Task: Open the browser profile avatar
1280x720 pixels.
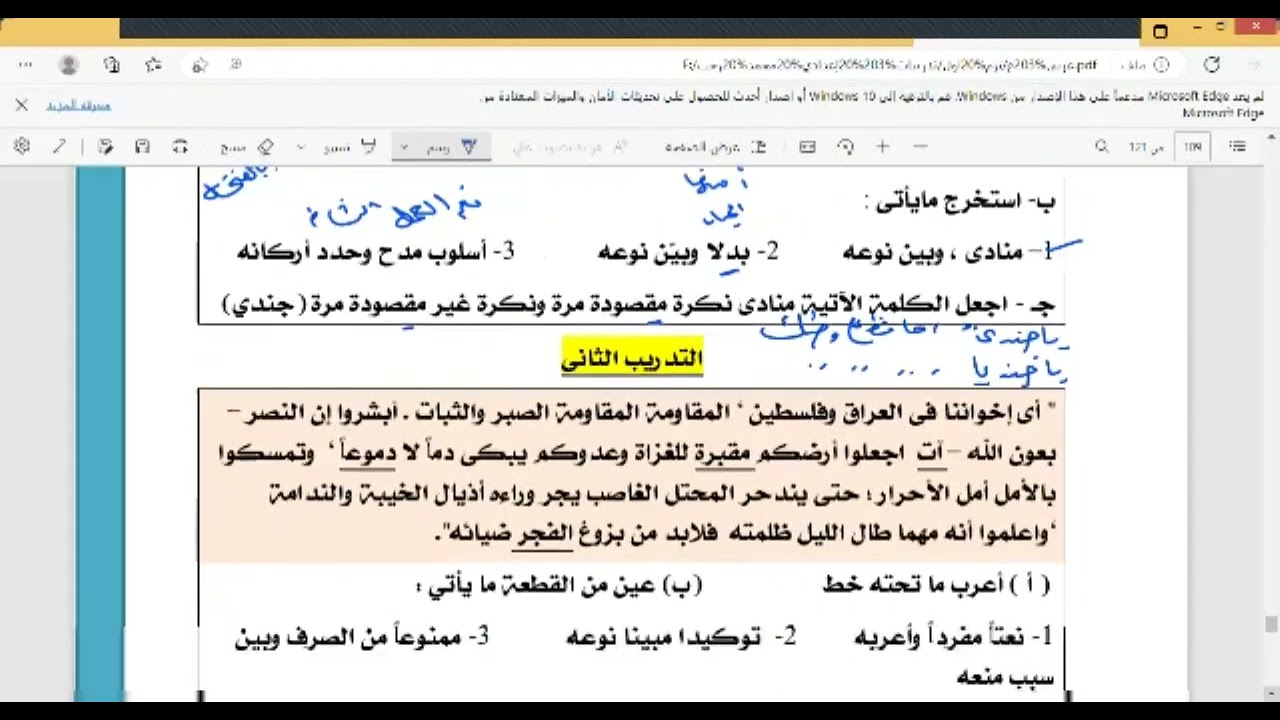Action: (x=69, y=65)
